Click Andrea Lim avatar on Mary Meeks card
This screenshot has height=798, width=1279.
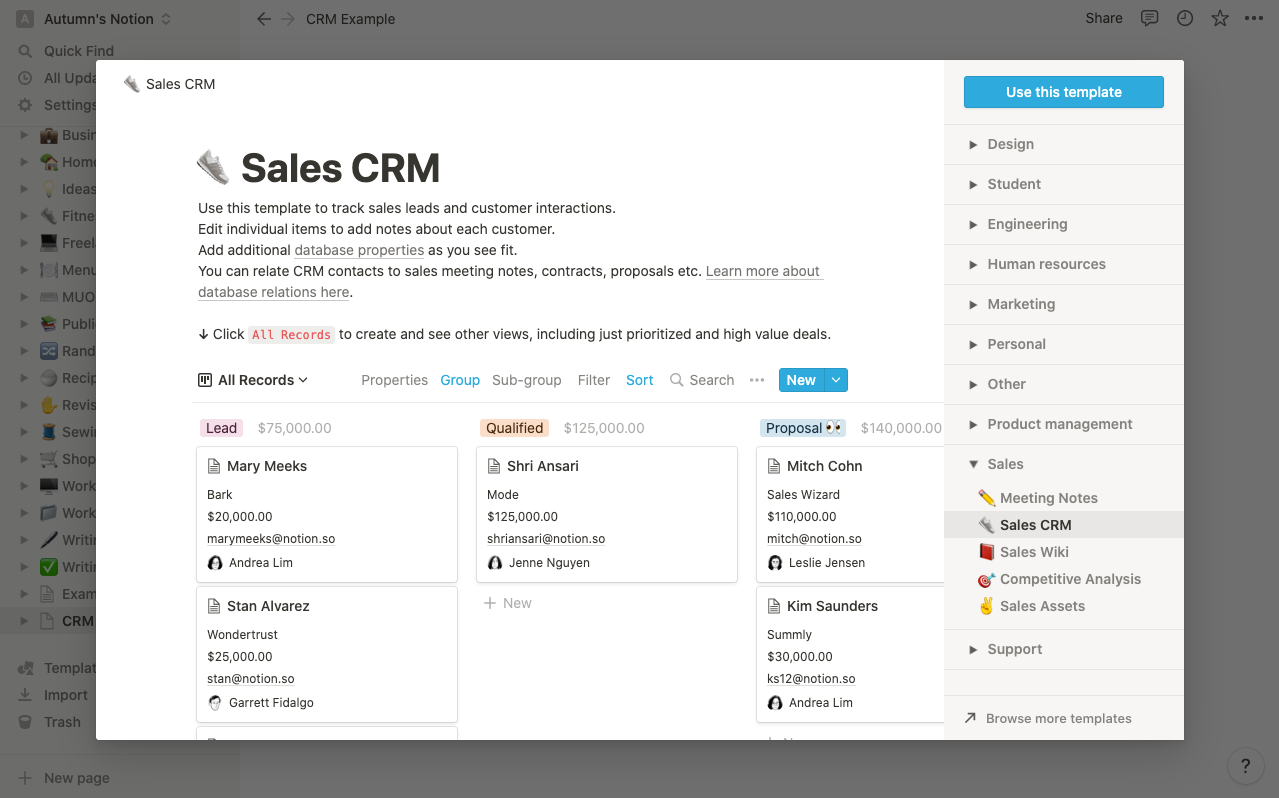(x=215, y=563)
